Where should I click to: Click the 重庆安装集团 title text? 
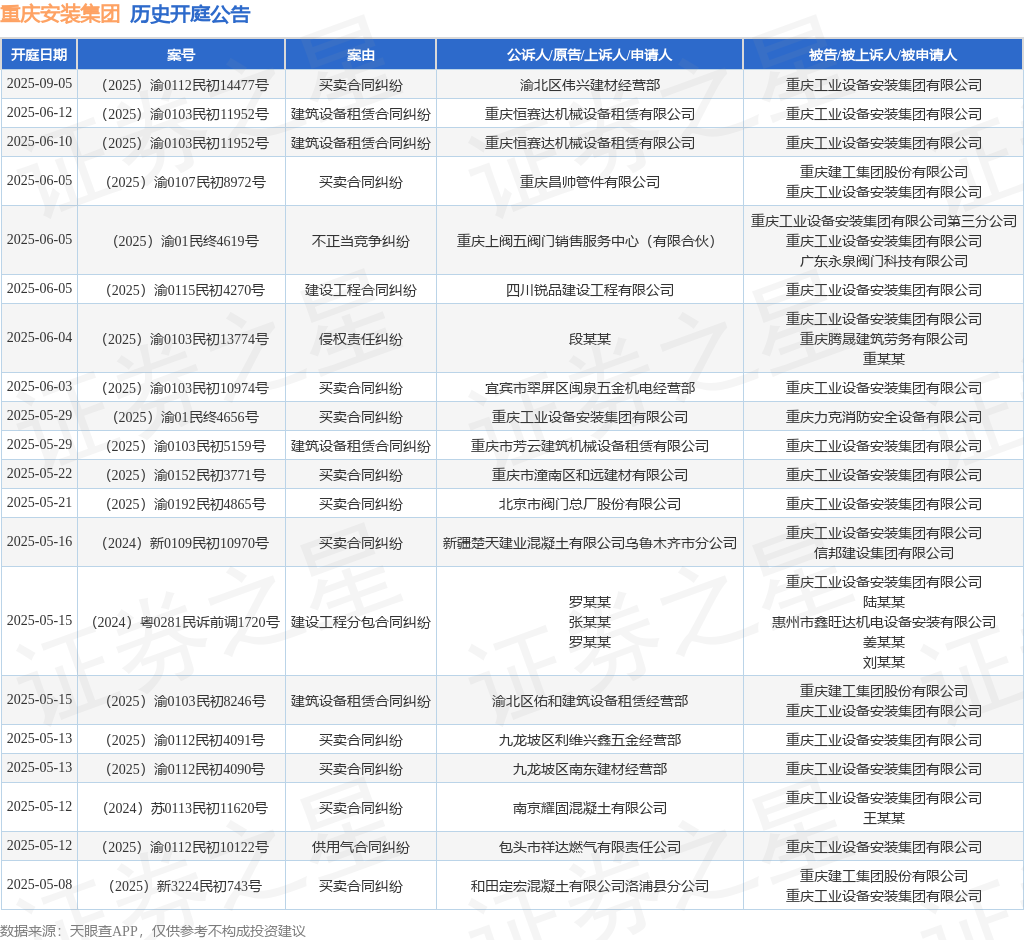pos(60,14)
